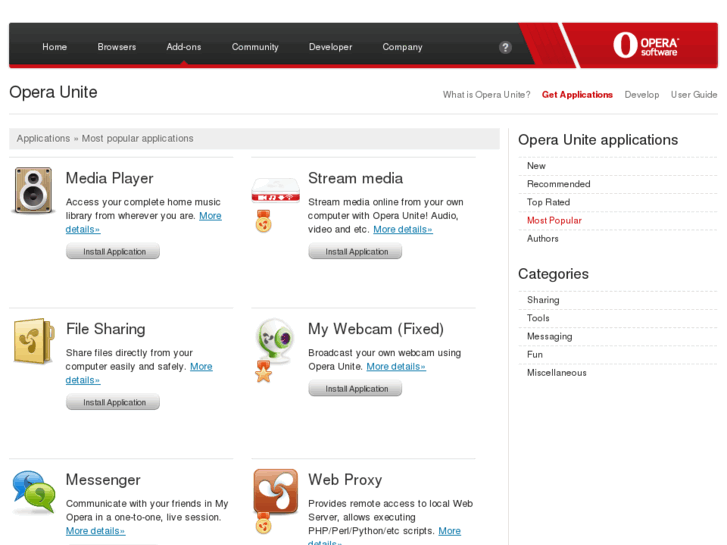Click the Opera Unite page heading

[53, 92]
